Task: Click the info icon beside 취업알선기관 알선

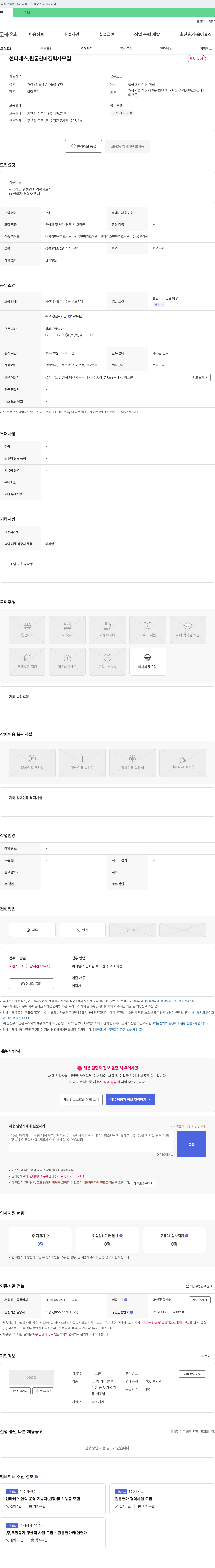Action: tap(120, 1236)
